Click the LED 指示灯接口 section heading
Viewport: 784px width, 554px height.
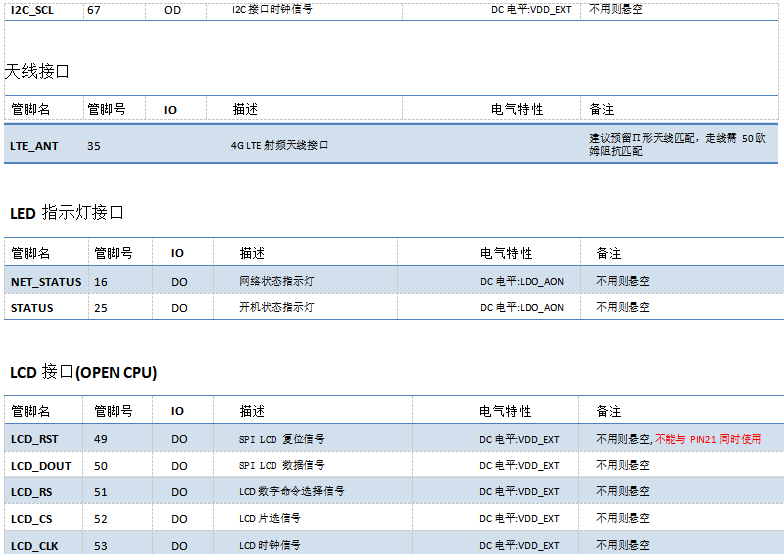pyautogui.click(x=67, y=213)
